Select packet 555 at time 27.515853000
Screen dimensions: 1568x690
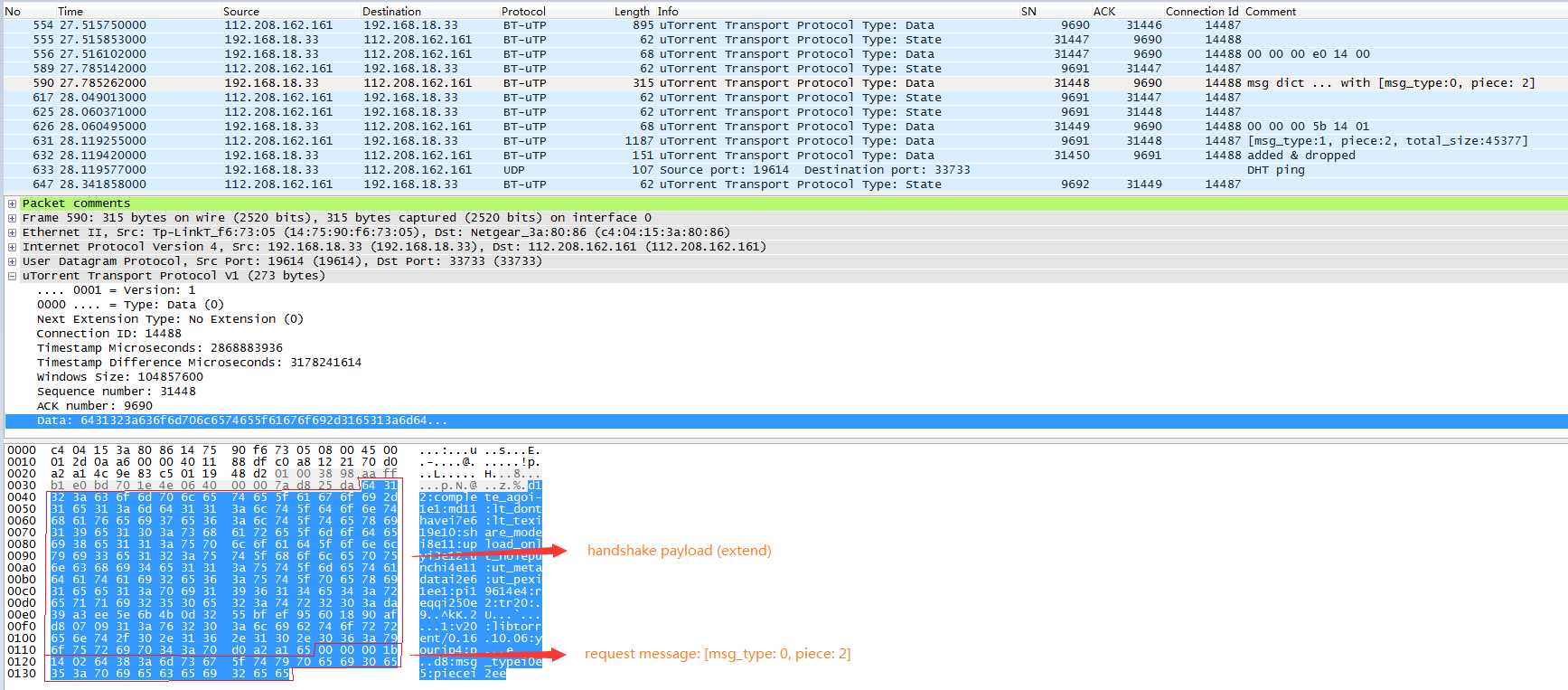(x=786, y=40)
